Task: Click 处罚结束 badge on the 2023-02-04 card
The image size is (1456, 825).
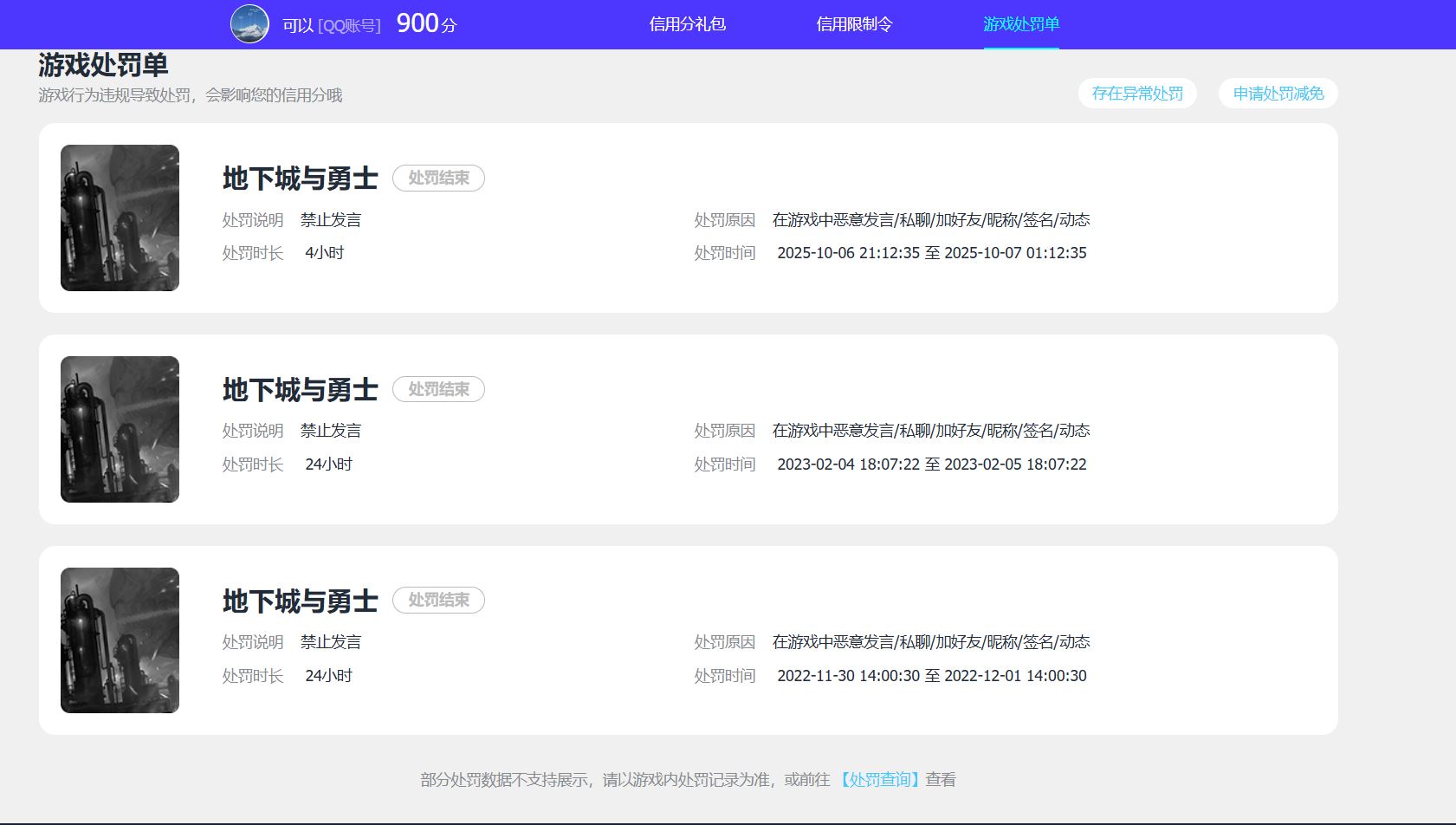Action: [x=438, y=389]
